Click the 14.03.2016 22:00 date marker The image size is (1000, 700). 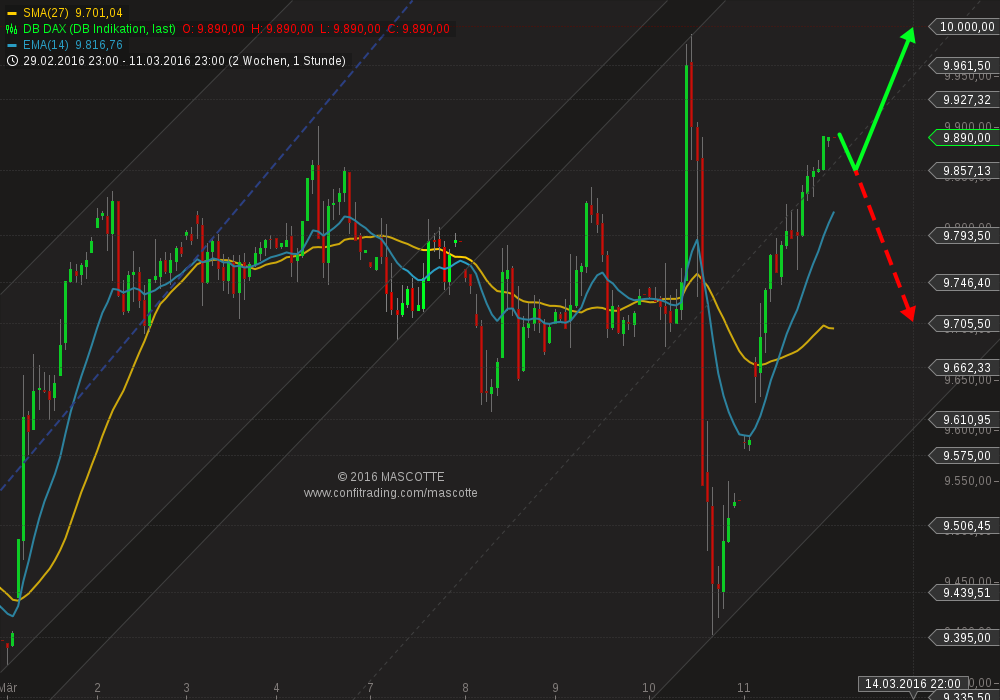pyautogui.click(x=913, y=683)
